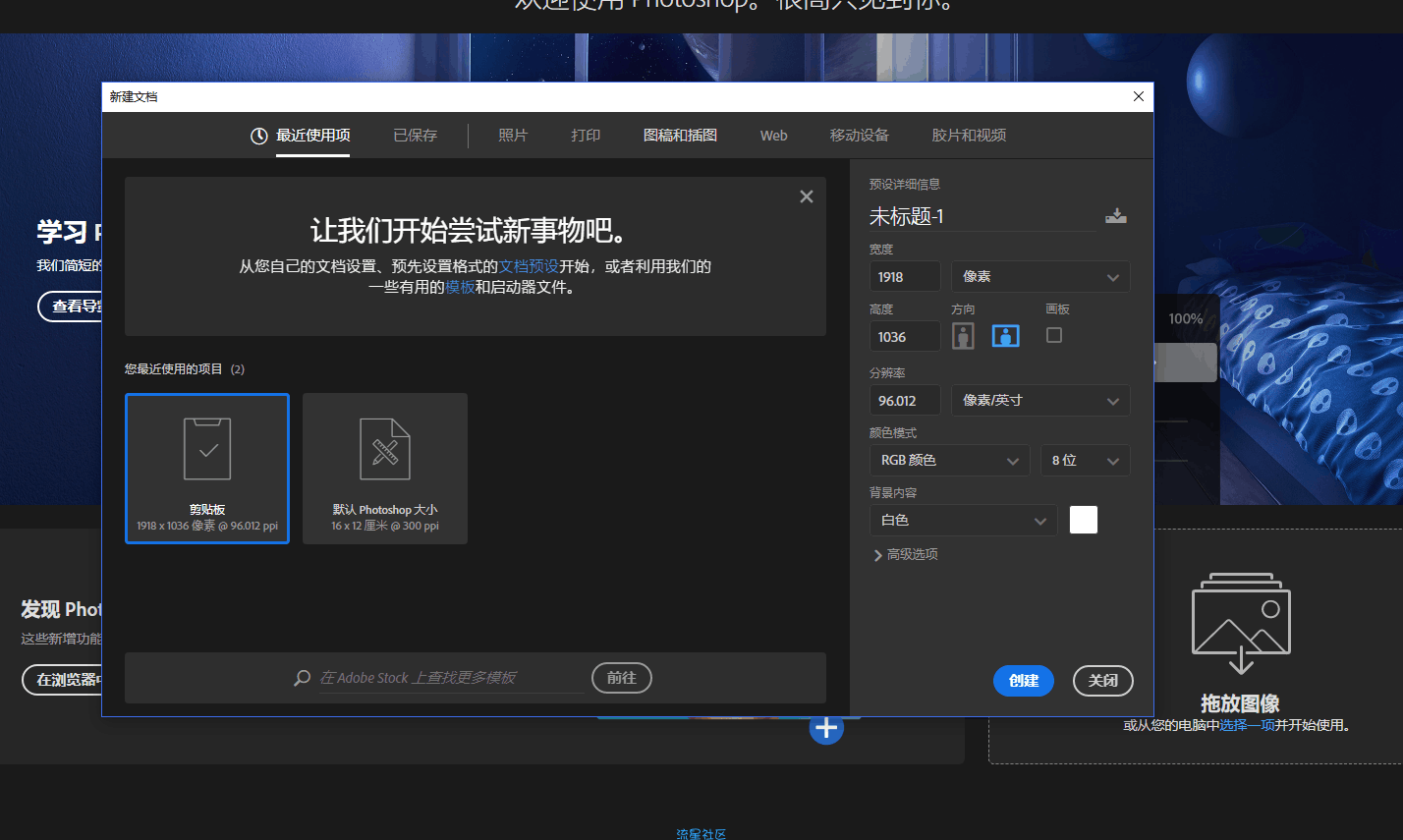Switch to the 图稿和插图 tab

pos(680,136)
